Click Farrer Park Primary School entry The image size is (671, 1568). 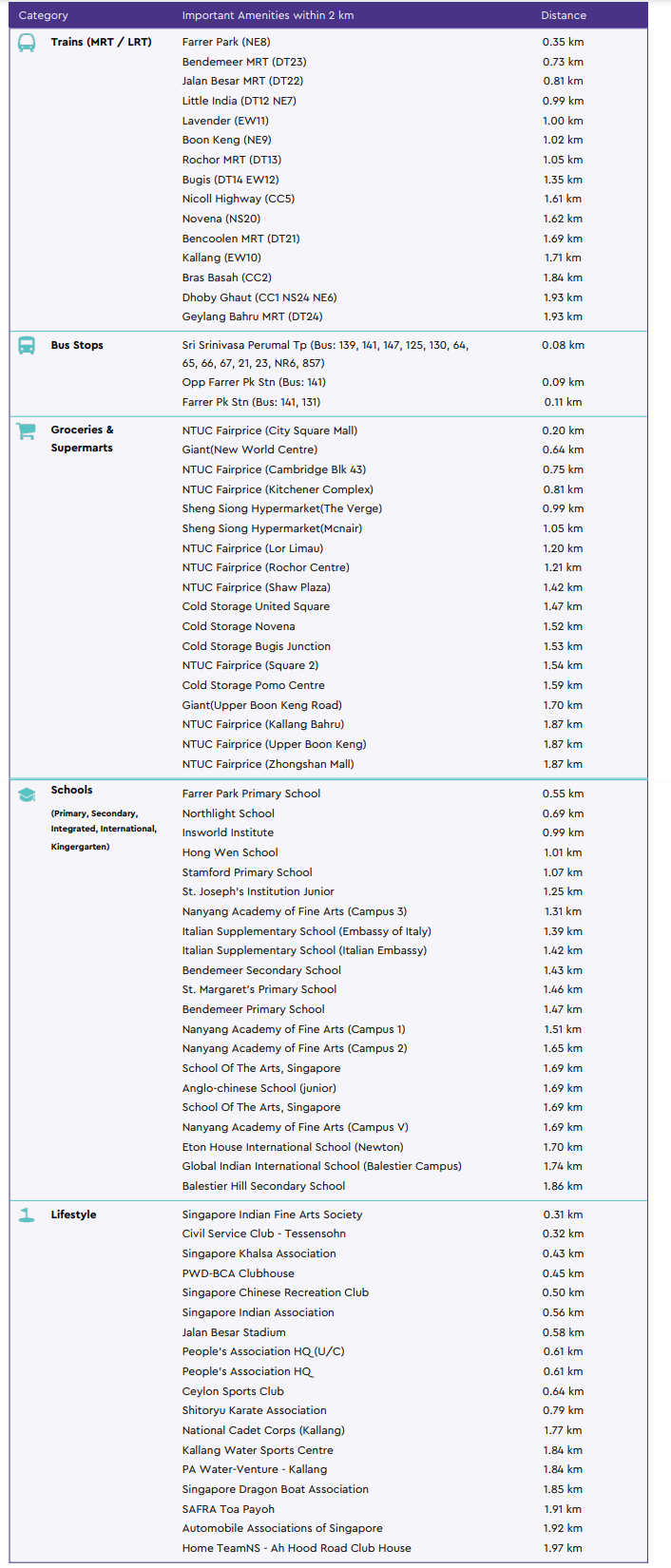point(251,794)
